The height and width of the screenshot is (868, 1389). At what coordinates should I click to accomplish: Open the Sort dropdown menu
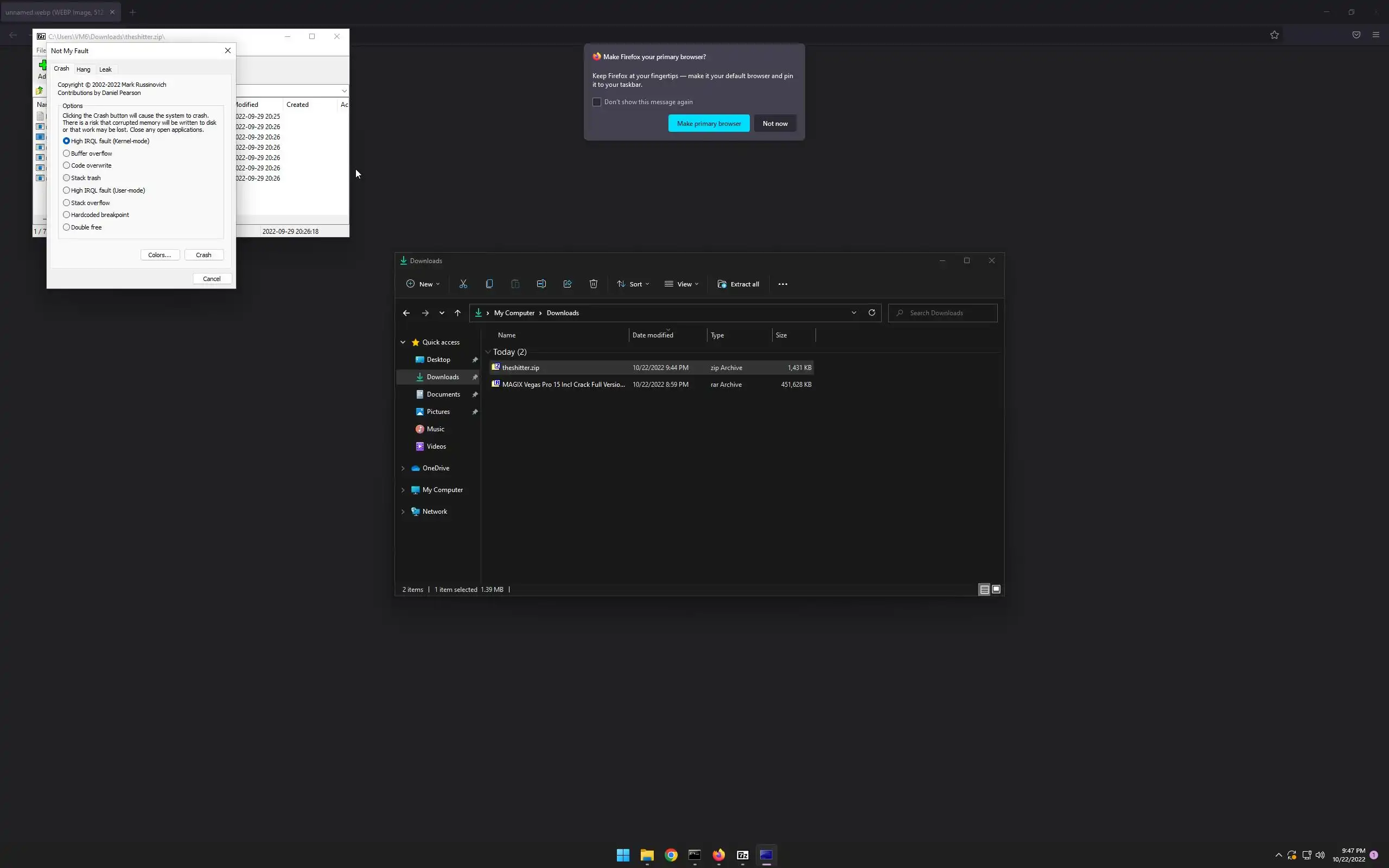click(x=634, y=284)
